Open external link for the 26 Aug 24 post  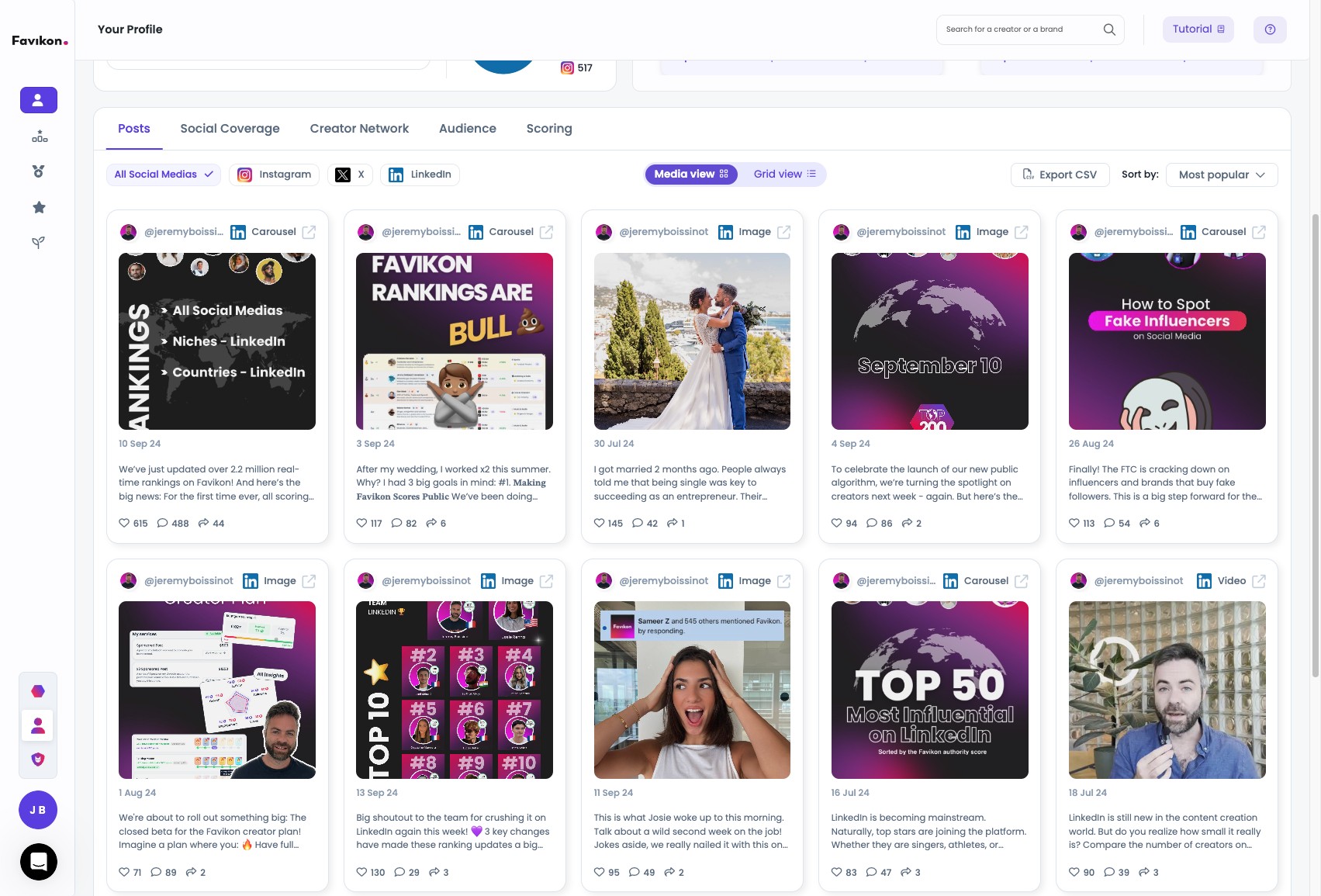click(x=1259, y=232)
